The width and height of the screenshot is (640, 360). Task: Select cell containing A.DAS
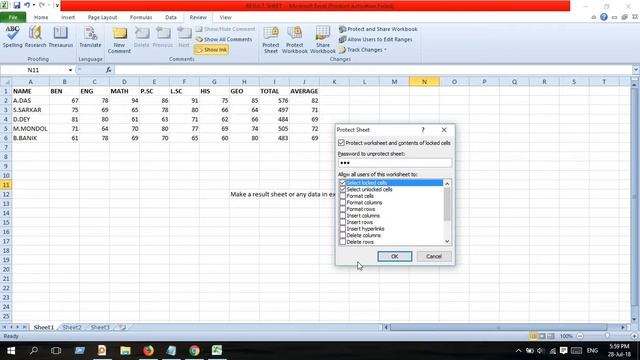31,100
